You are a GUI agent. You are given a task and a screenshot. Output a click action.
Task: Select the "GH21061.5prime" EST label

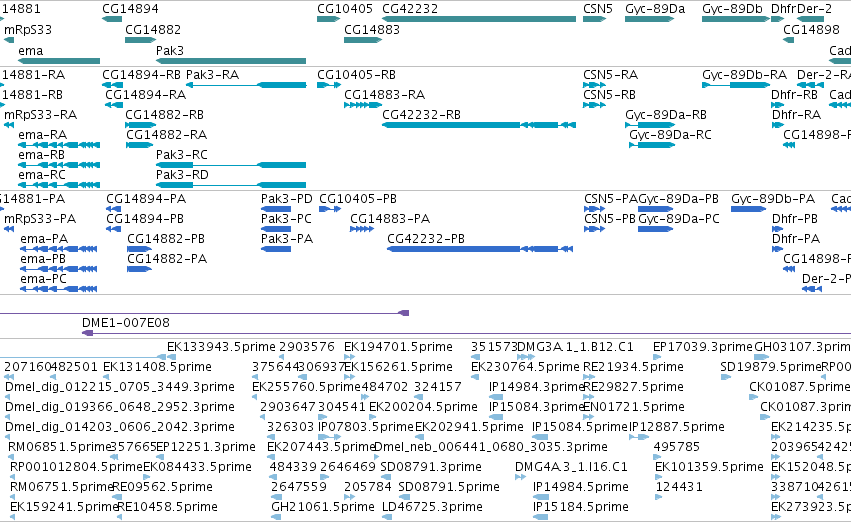pos(323,507)
